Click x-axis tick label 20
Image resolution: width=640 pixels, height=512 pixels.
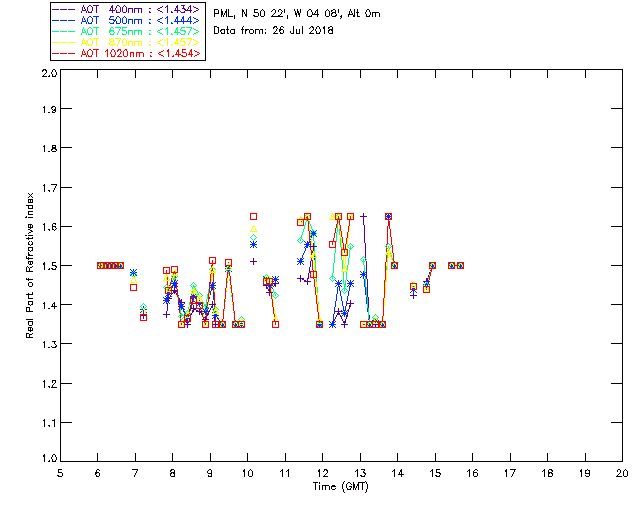click(x=622, y=473)
